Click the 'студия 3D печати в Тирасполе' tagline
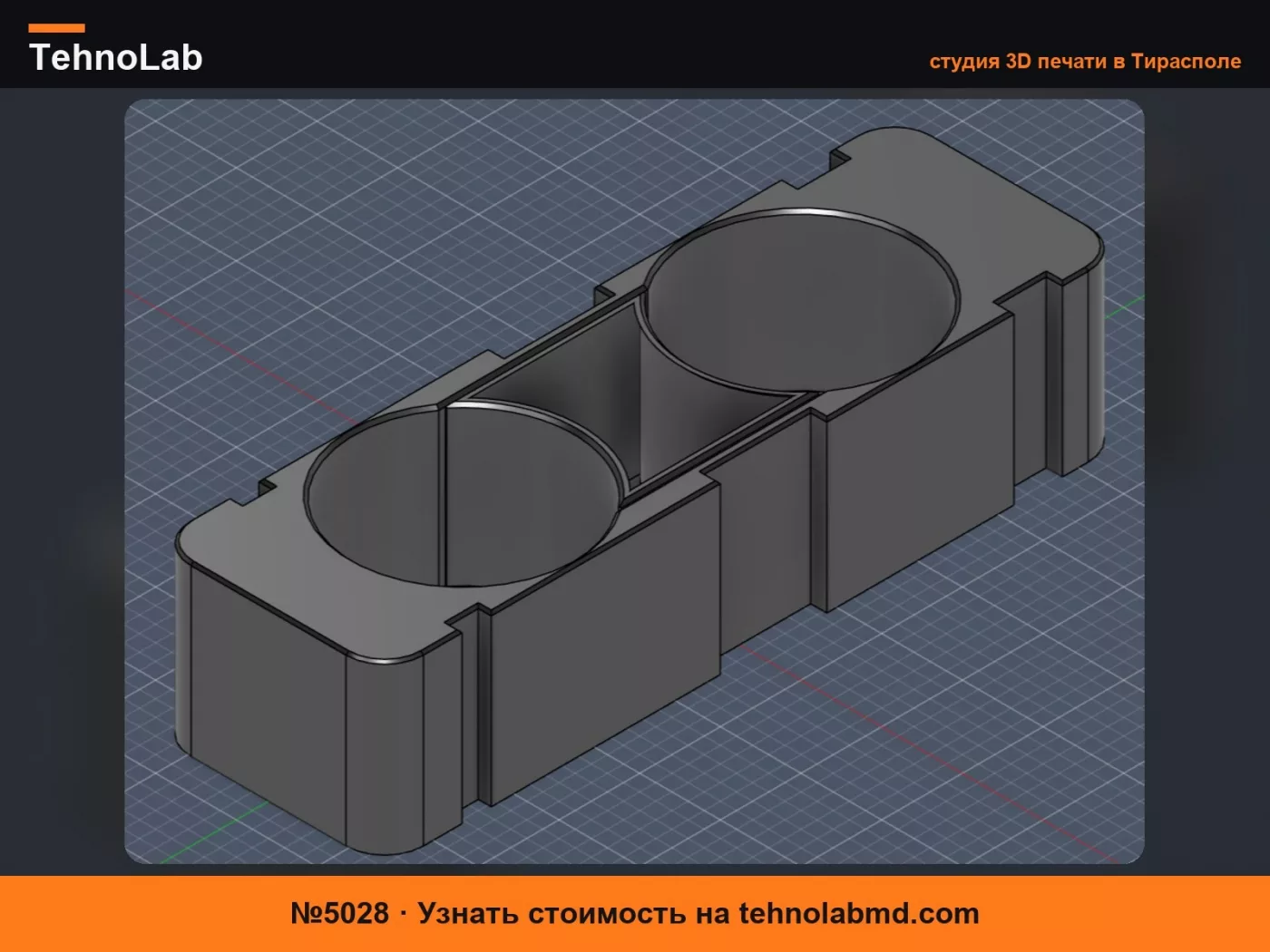This screenshot has width=1270, height=952. (x=1085, y=62)
